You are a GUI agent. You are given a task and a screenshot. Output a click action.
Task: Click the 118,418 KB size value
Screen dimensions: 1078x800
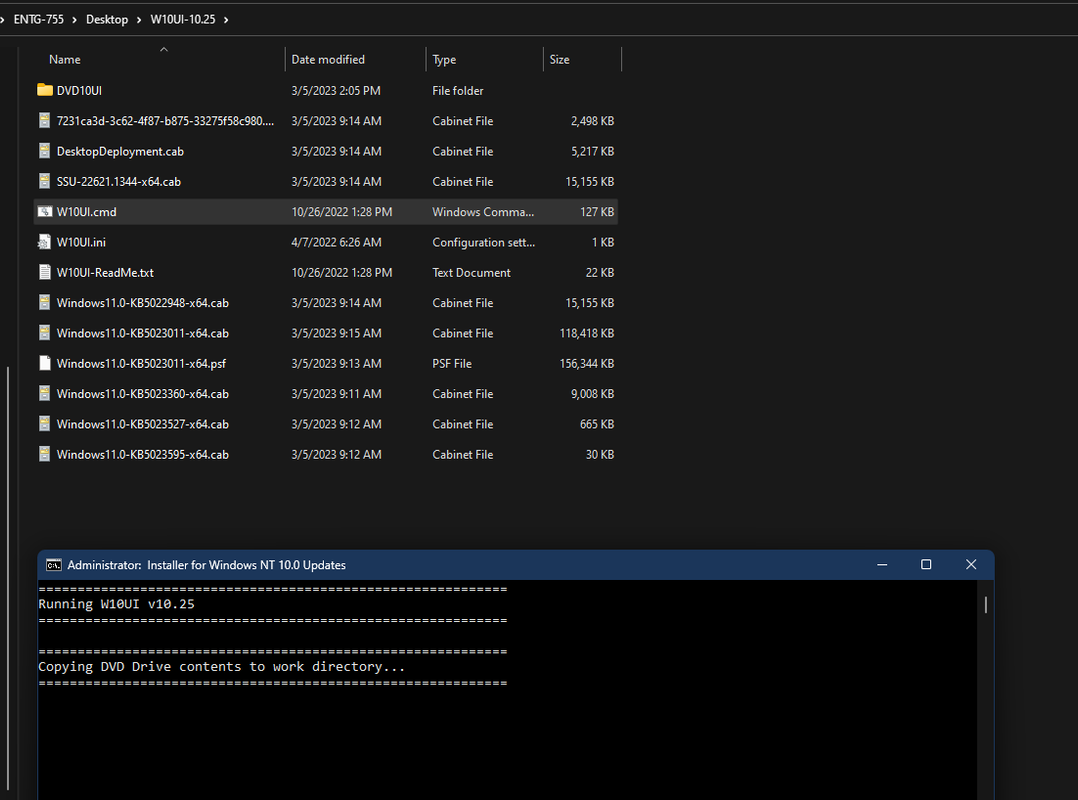pyautogui.click(x=586, y=333)
